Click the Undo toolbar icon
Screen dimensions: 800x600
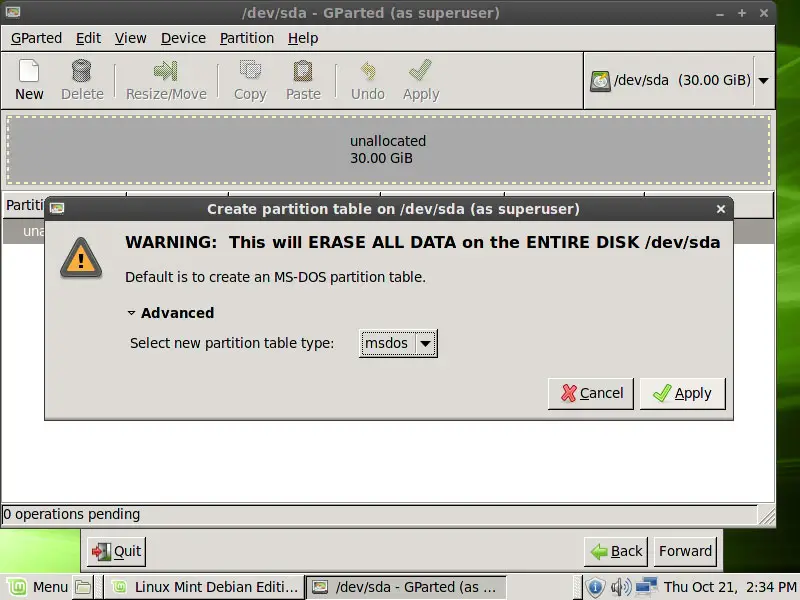(368, 71)
